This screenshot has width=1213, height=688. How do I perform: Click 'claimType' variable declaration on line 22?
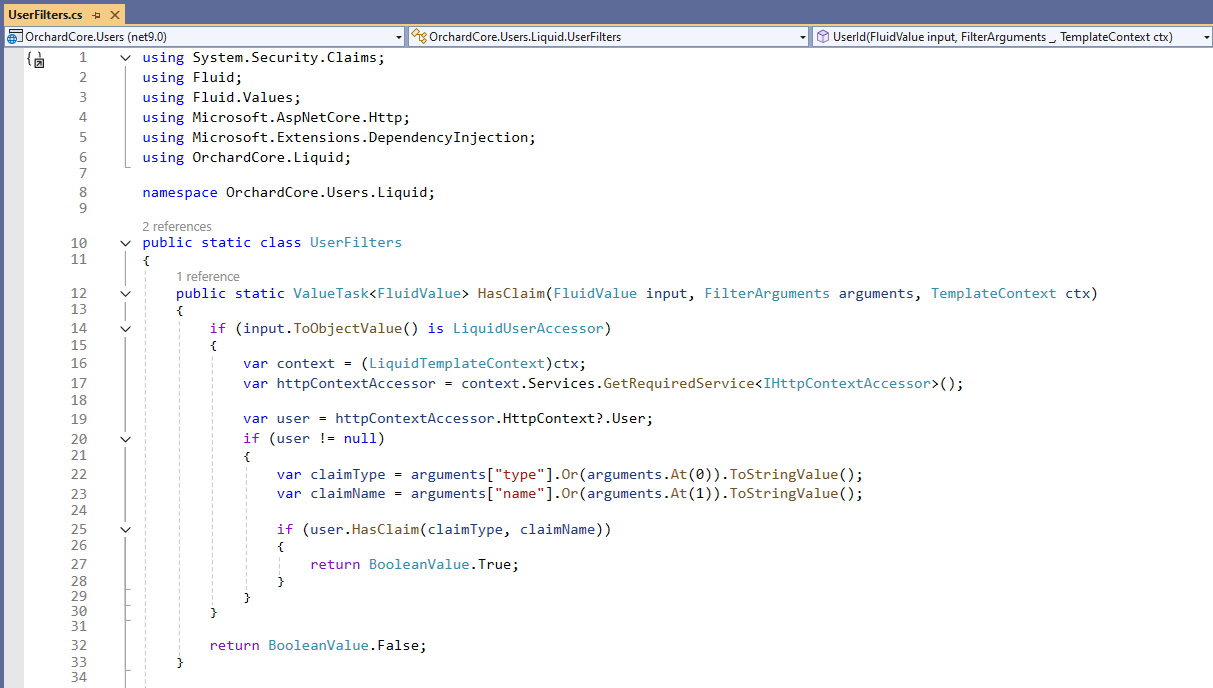coord(348,474)
